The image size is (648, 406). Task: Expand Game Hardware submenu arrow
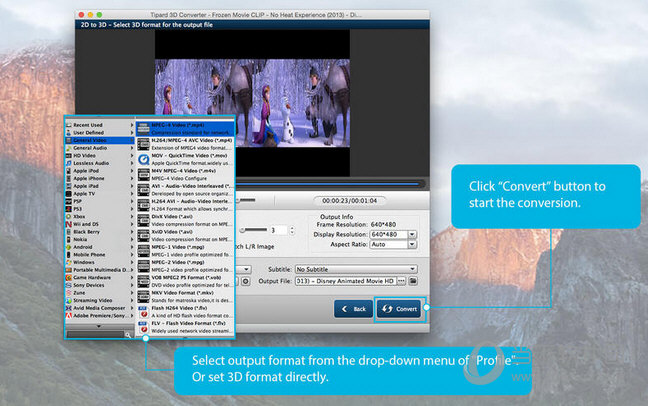(x=132, y=277)
